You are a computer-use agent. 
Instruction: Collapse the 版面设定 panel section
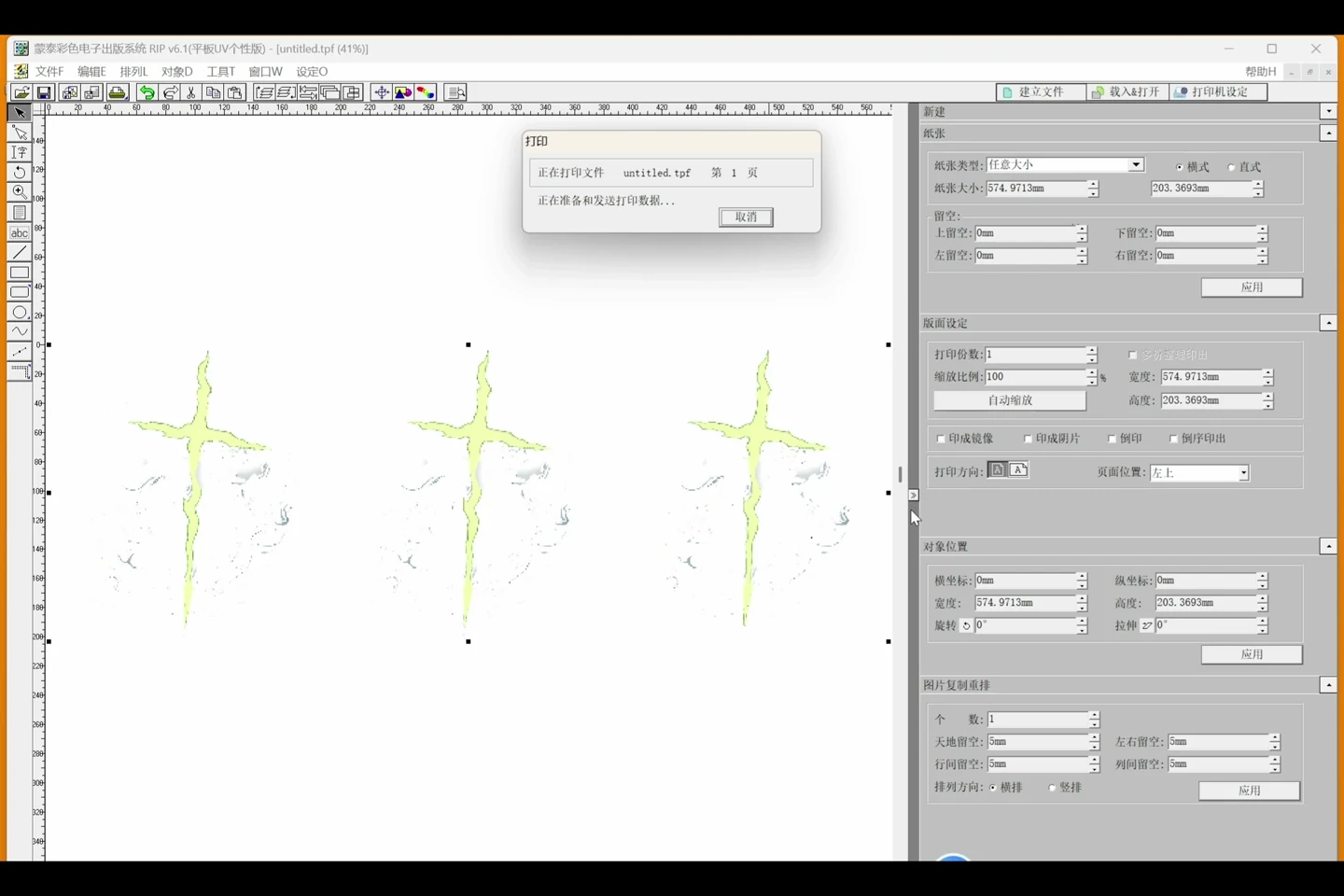pyautogui.click(x=1328, y=323)
